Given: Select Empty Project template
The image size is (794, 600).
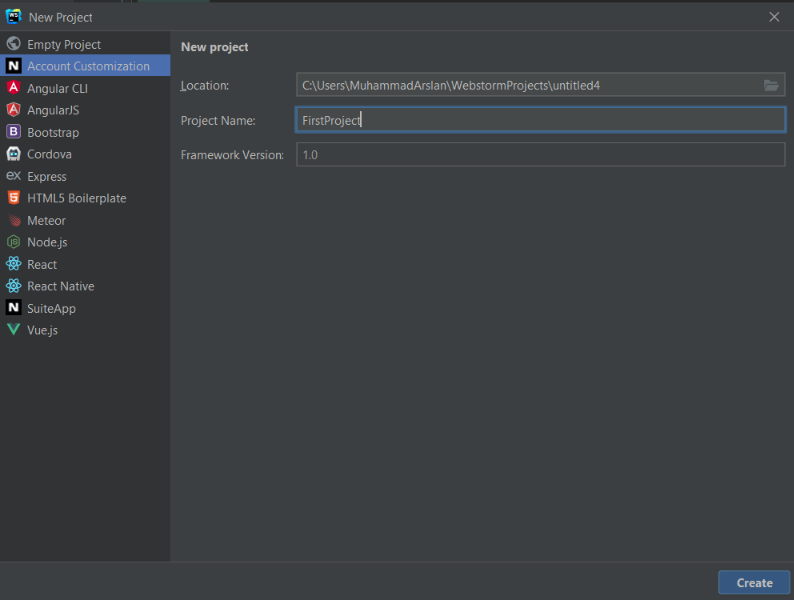Looking at the screenshot, I should [85, 44].
